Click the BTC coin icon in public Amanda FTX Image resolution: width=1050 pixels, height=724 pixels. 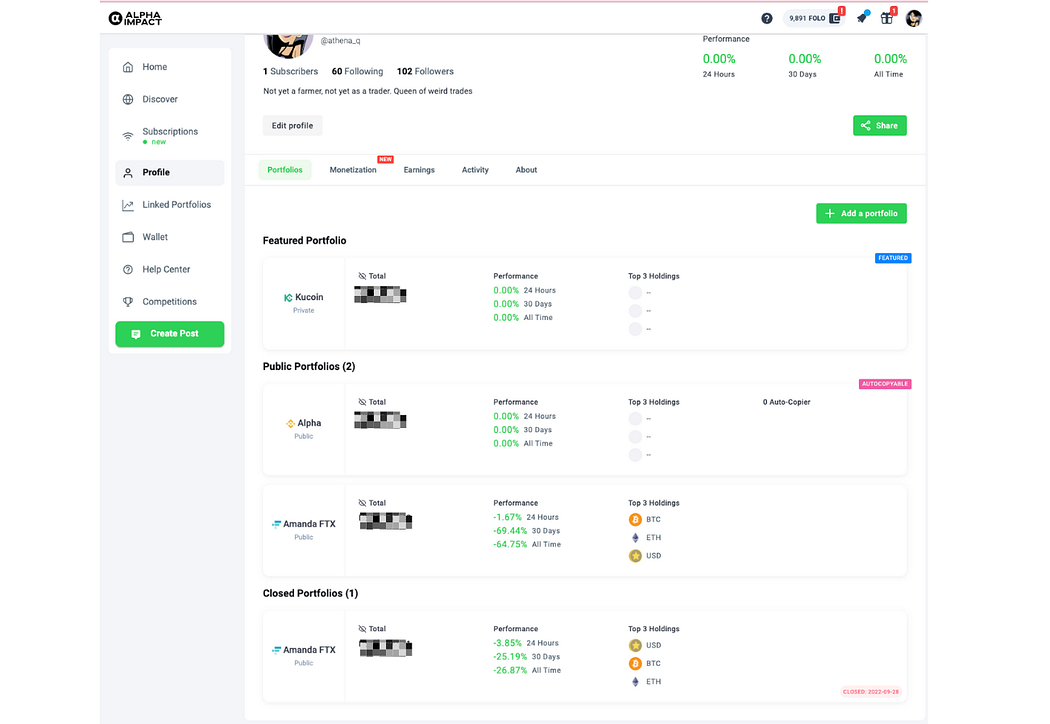pyautogui.click(x=635, y=520)
